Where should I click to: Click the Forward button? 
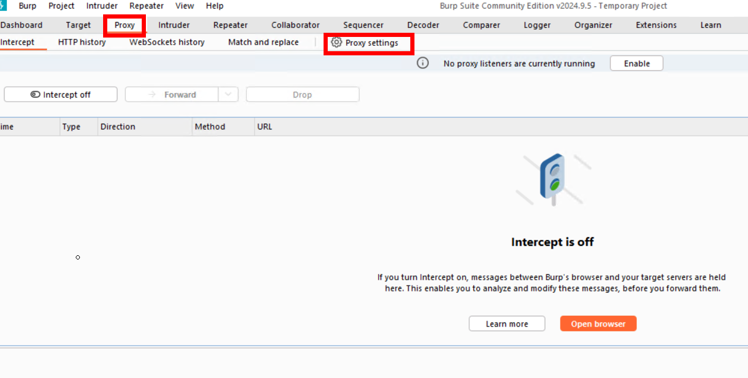[x=172, y=94]
